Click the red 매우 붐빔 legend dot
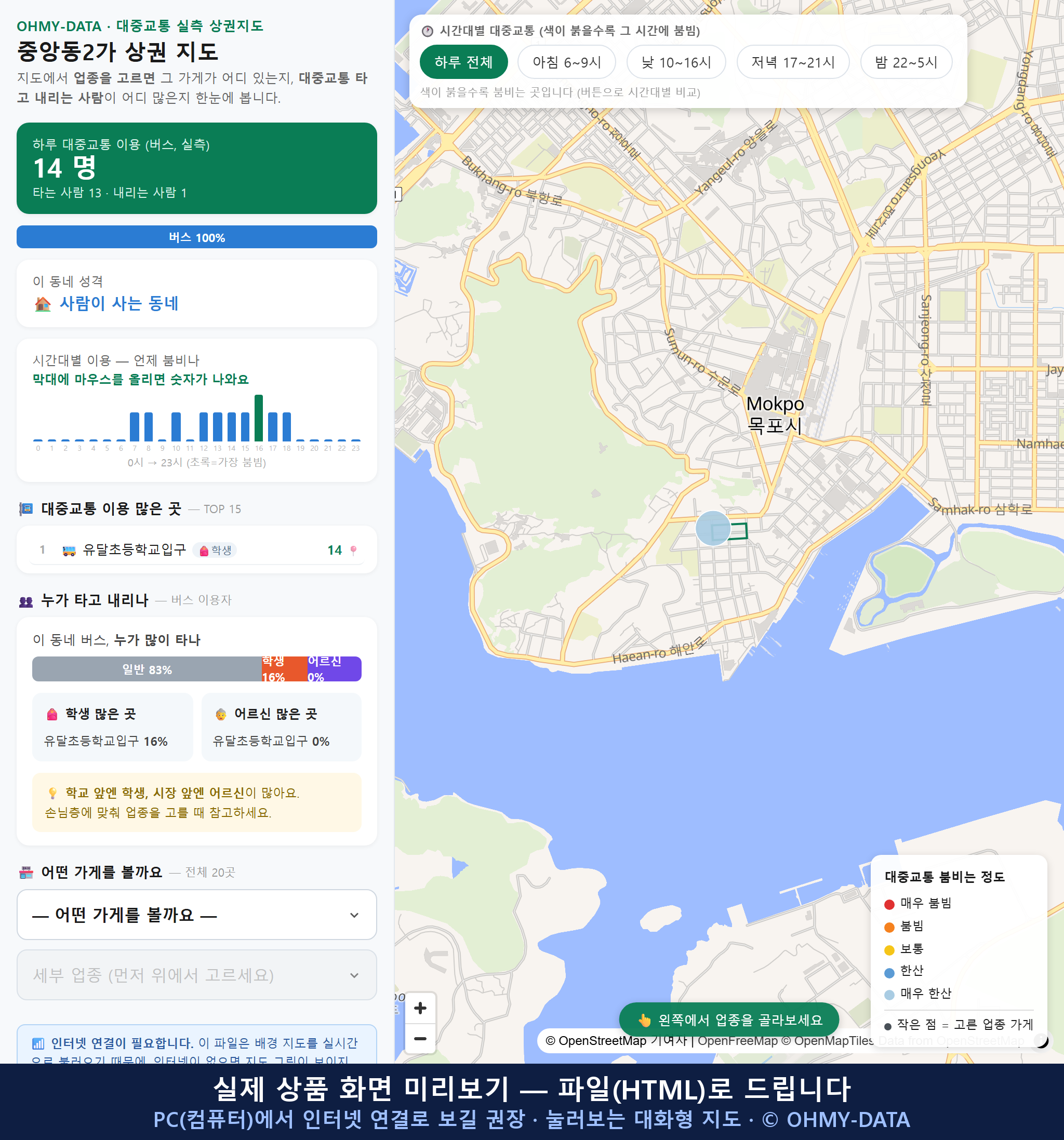 (889, 904)
